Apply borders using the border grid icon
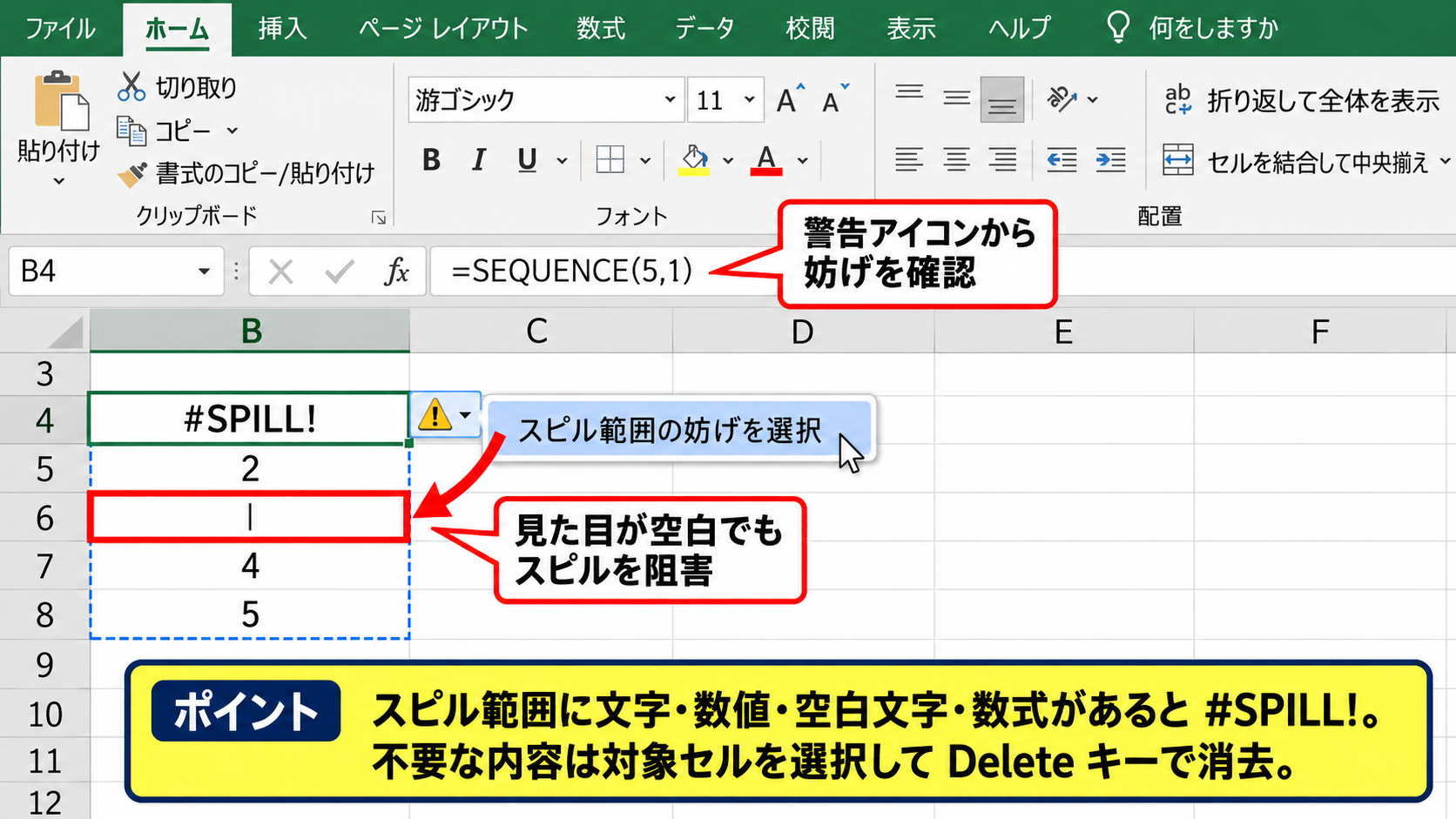The image size is (1456, 819). click(x=610, y=160)
